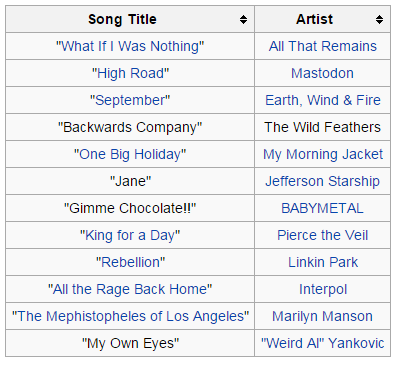Open the "September" song link
Viewport: 402px width, 367px height.
[130, 100]
